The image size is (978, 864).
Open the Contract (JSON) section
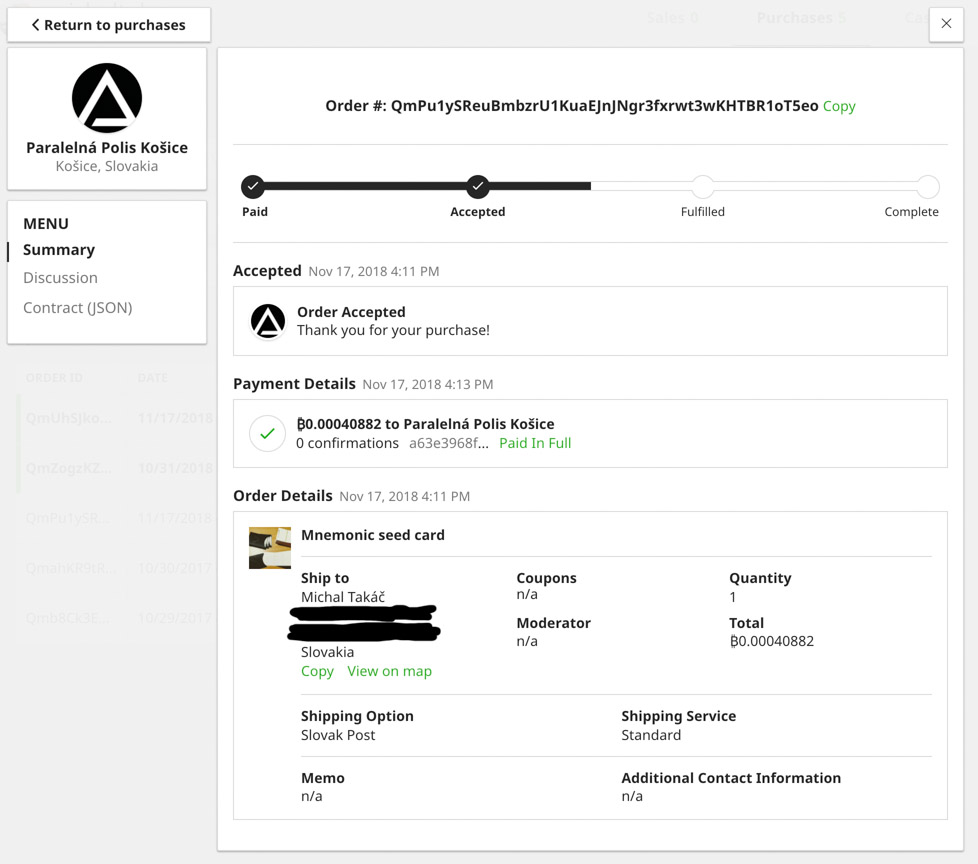(x=77, y=308)
